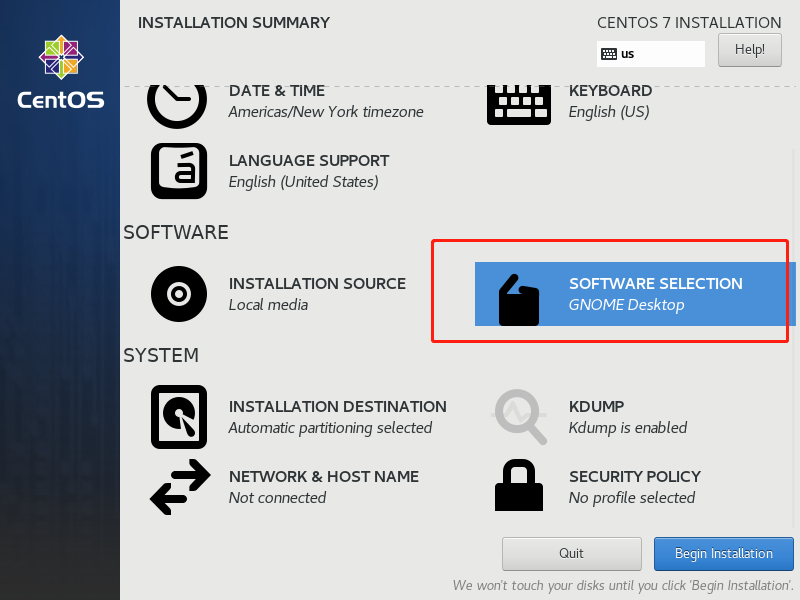
Task: Click 'Not connected' network status
Action: click(x=277, y=497)
